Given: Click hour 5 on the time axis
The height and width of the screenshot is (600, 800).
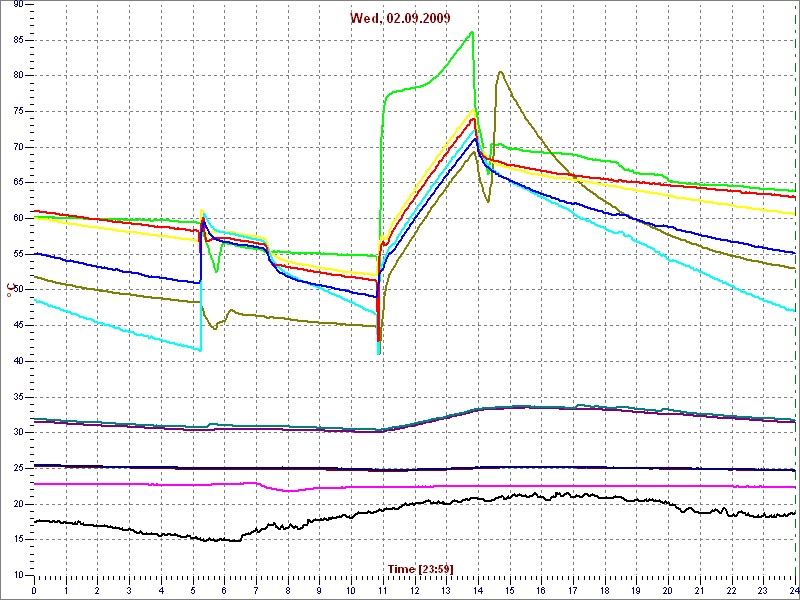Looking at the screenshot, I should [193, 590].
